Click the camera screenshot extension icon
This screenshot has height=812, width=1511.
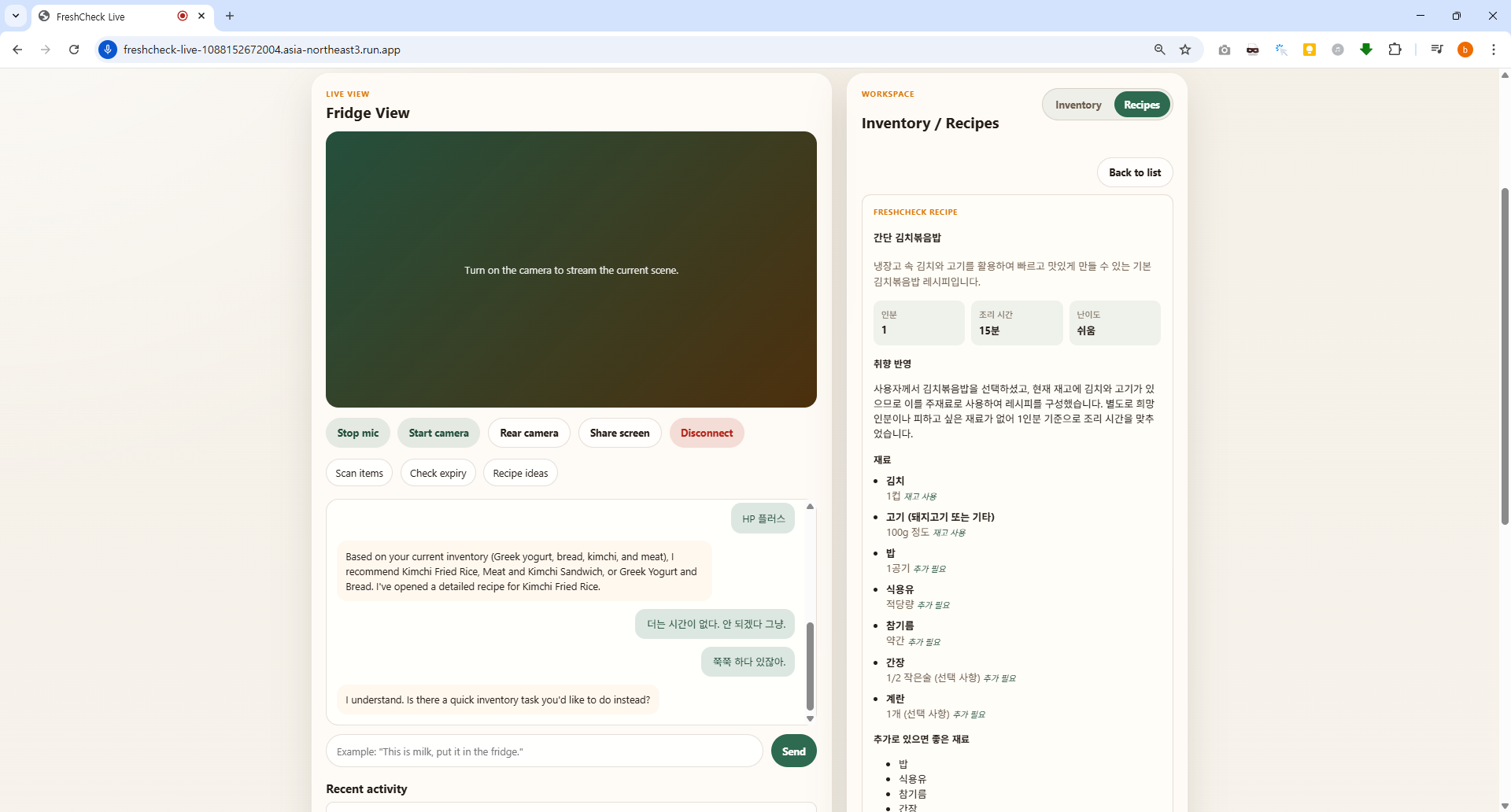click(x=1225, y=50)
